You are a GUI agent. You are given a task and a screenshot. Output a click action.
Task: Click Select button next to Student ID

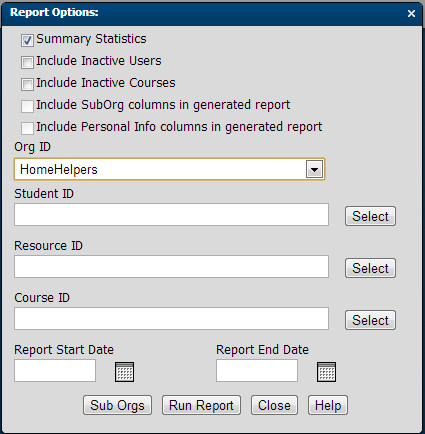pos(370,216)
